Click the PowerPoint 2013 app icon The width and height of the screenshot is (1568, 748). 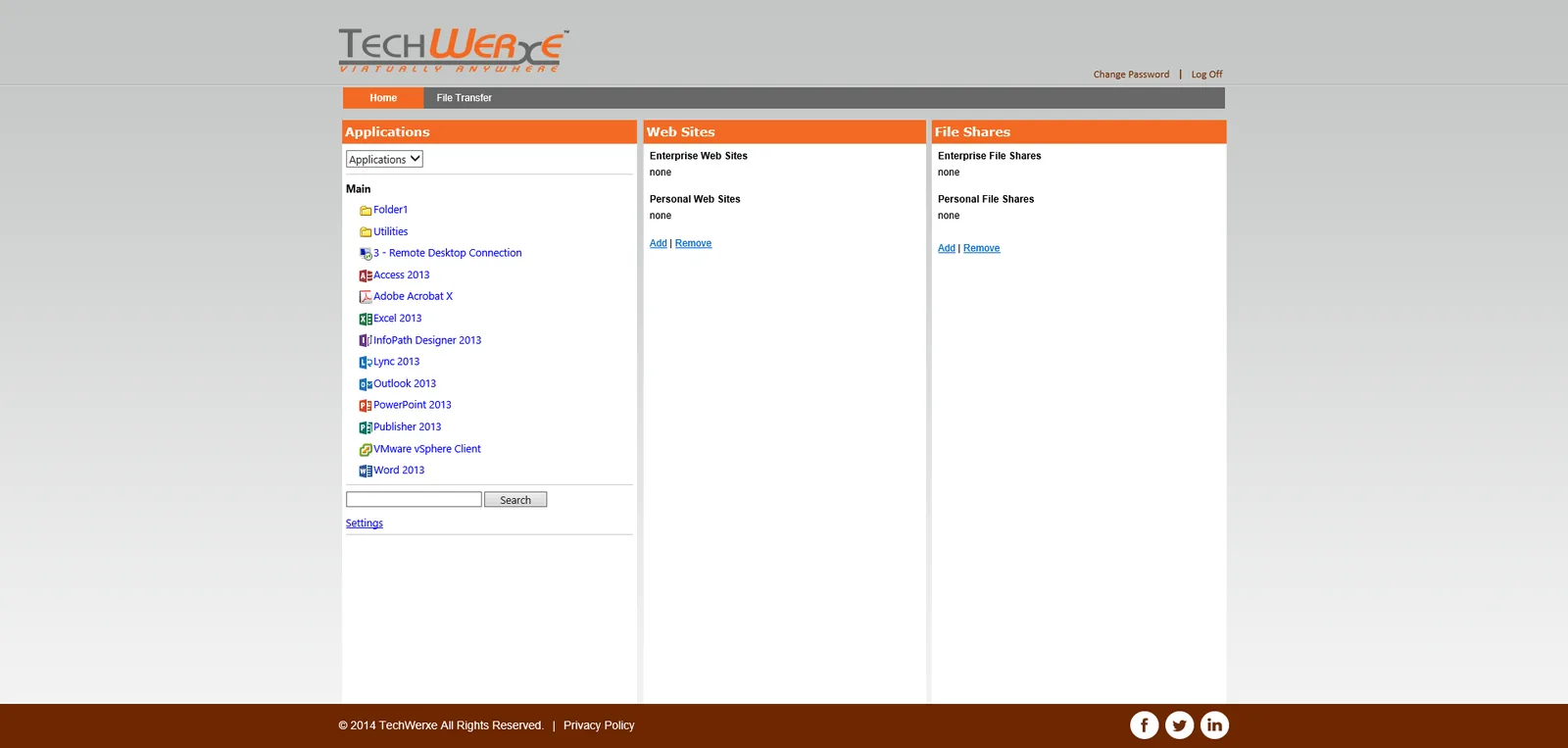pyautogui.click(x=366, y=406)
